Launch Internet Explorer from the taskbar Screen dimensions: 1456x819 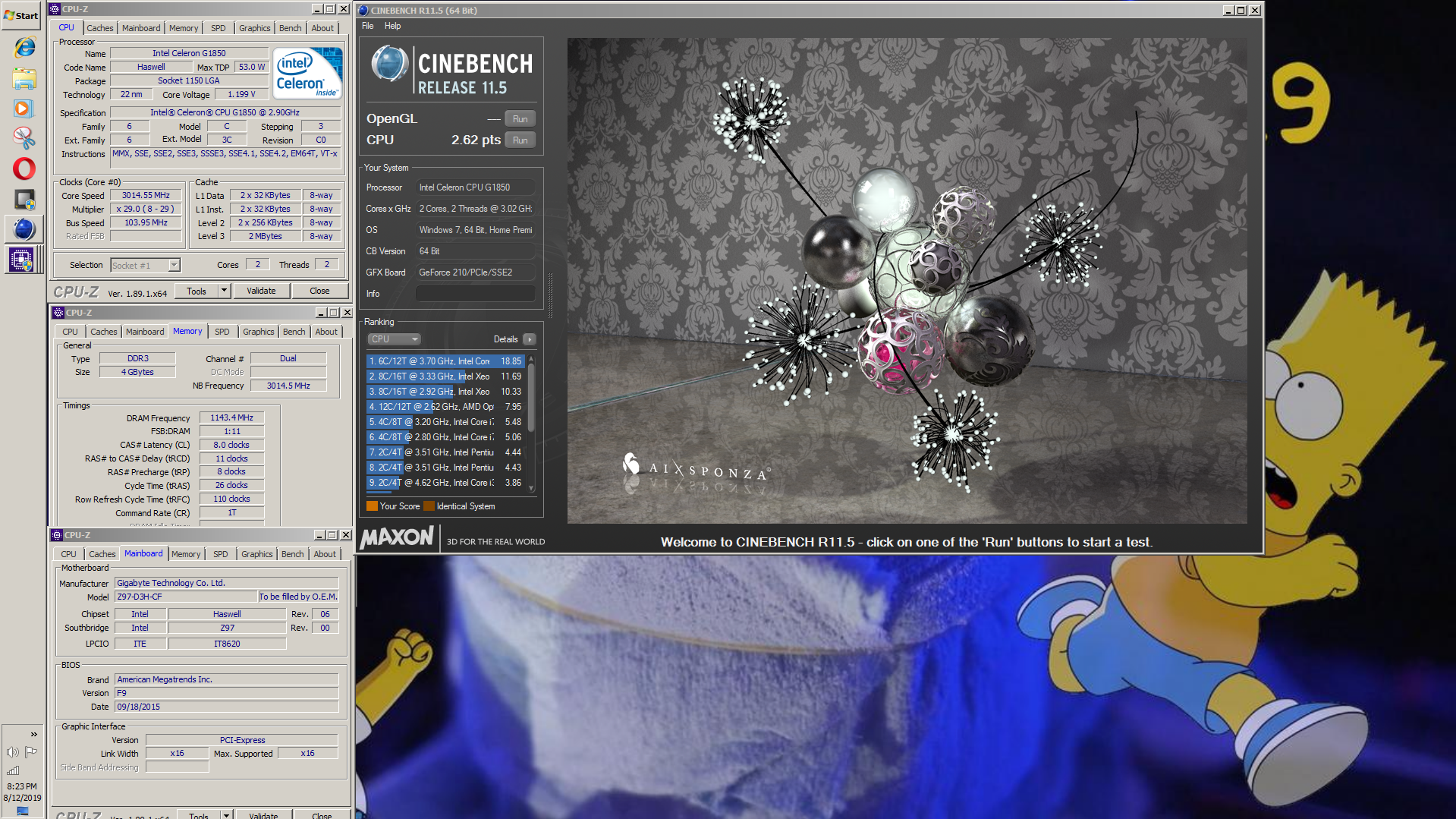[x=24, y=47]
